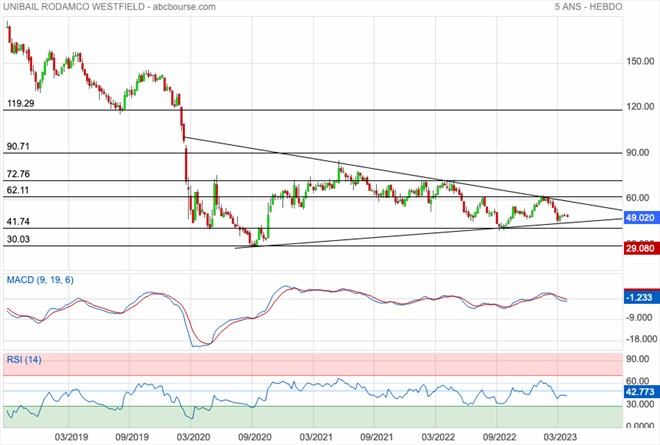Image resolution: width=660 pixels, height=445 pixels.
Task: Click the blue -1.233 MACD value badge
Action: click(640, 297)
